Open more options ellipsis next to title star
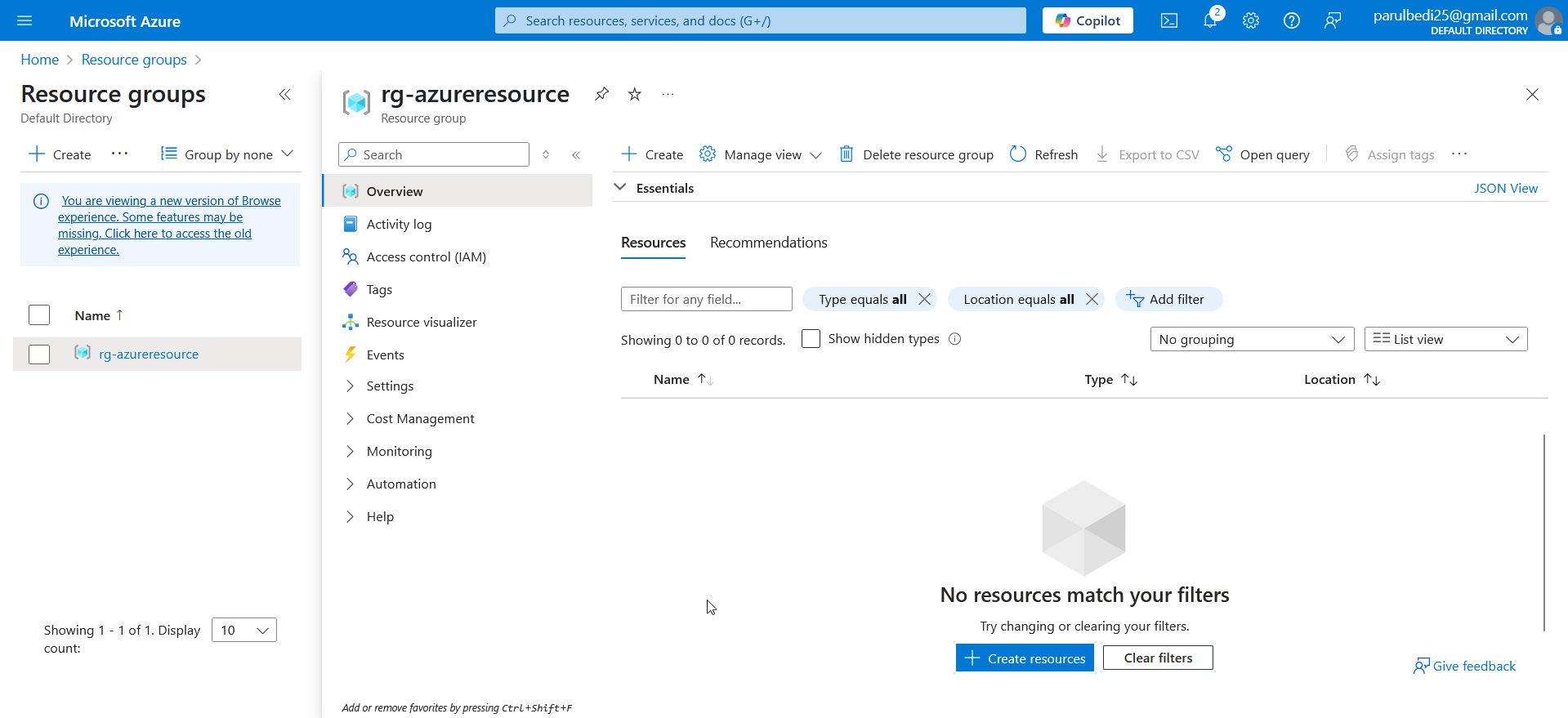The width and height of the screenshot is (1568, 718). point(668,94)
